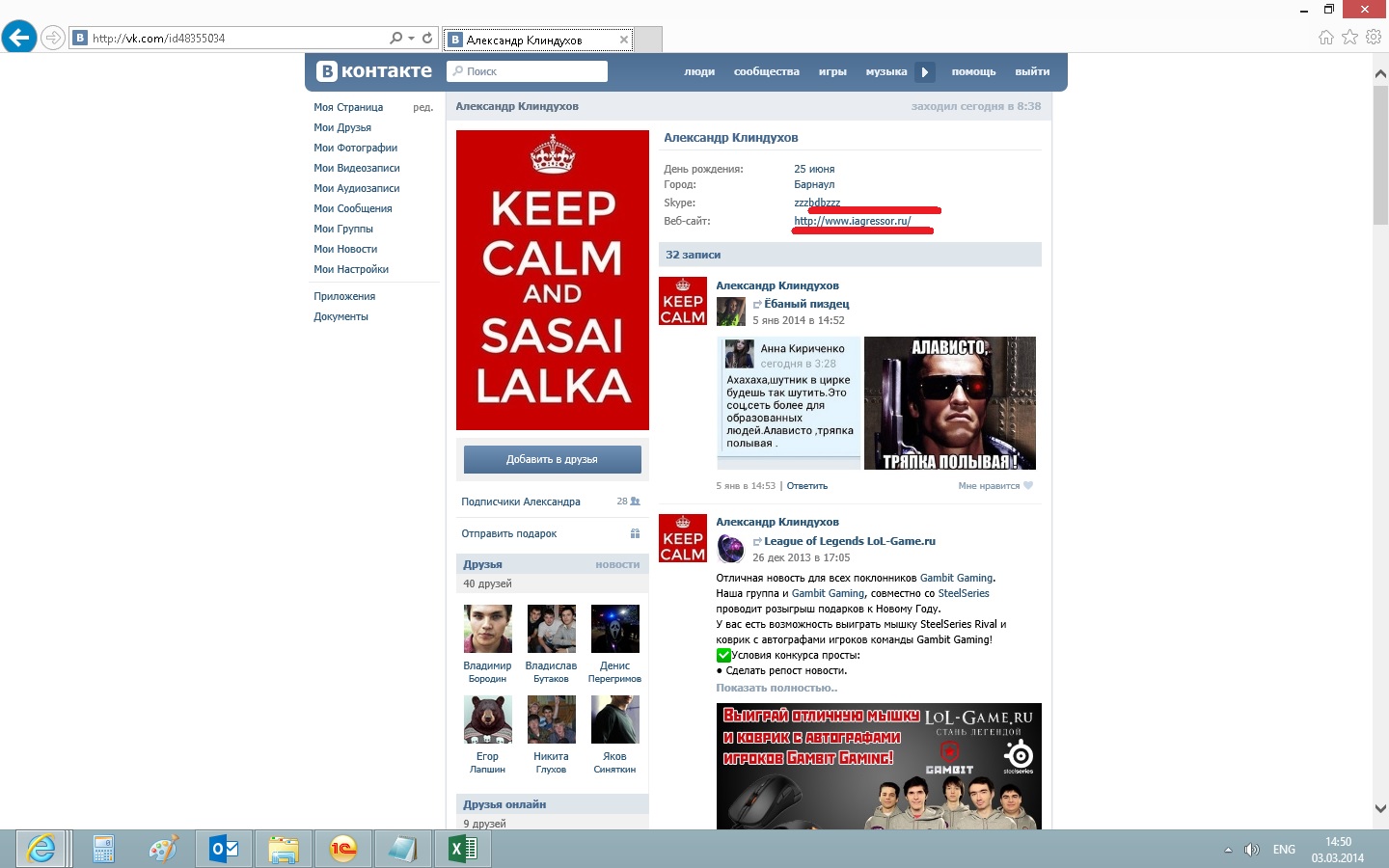Click the refresh icon in the address bar
1389x868 pixels.
[427, 39]
